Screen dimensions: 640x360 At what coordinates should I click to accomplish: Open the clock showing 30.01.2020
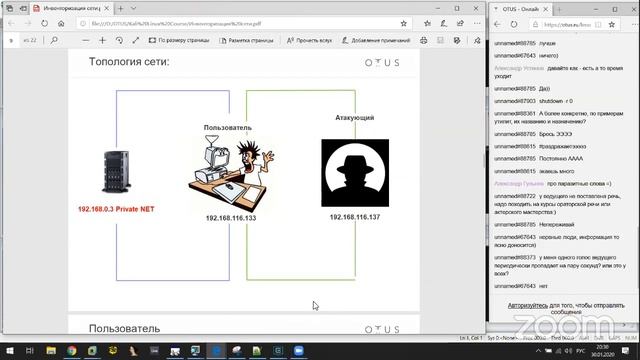603,351
